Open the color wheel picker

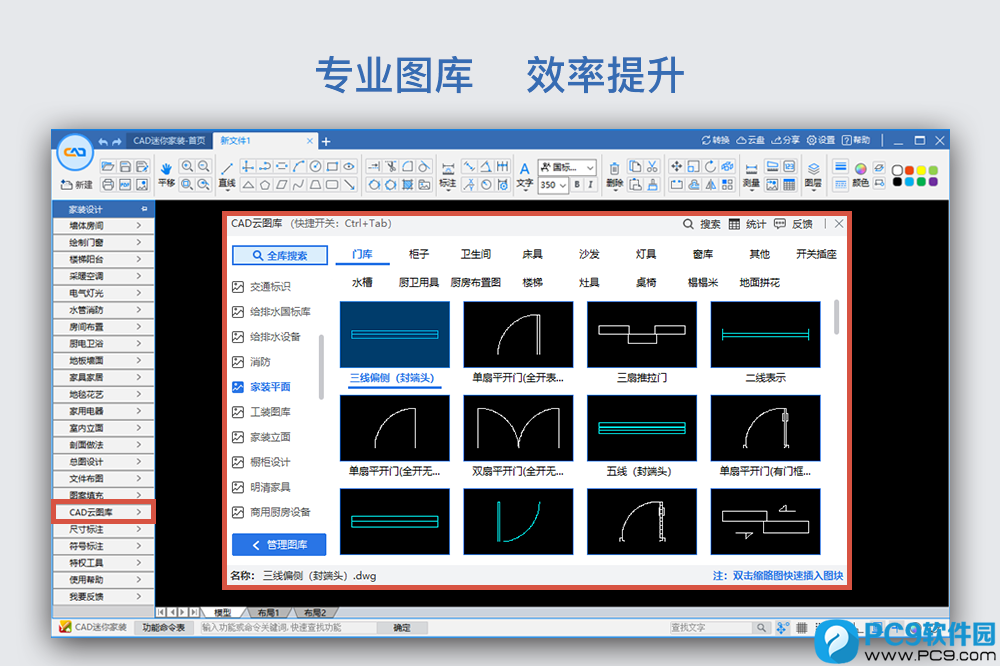pos(861,168)
